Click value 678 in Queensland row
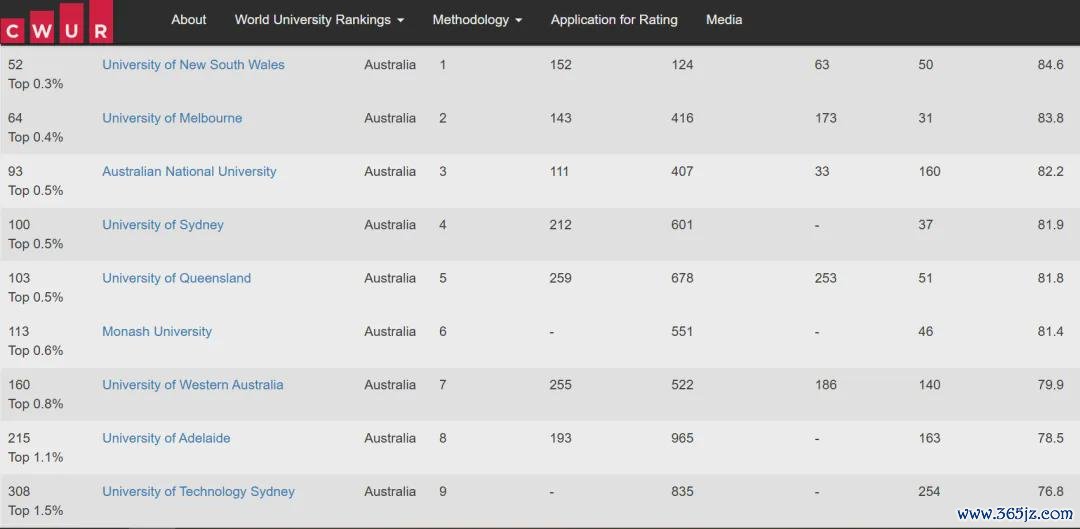 683,278
